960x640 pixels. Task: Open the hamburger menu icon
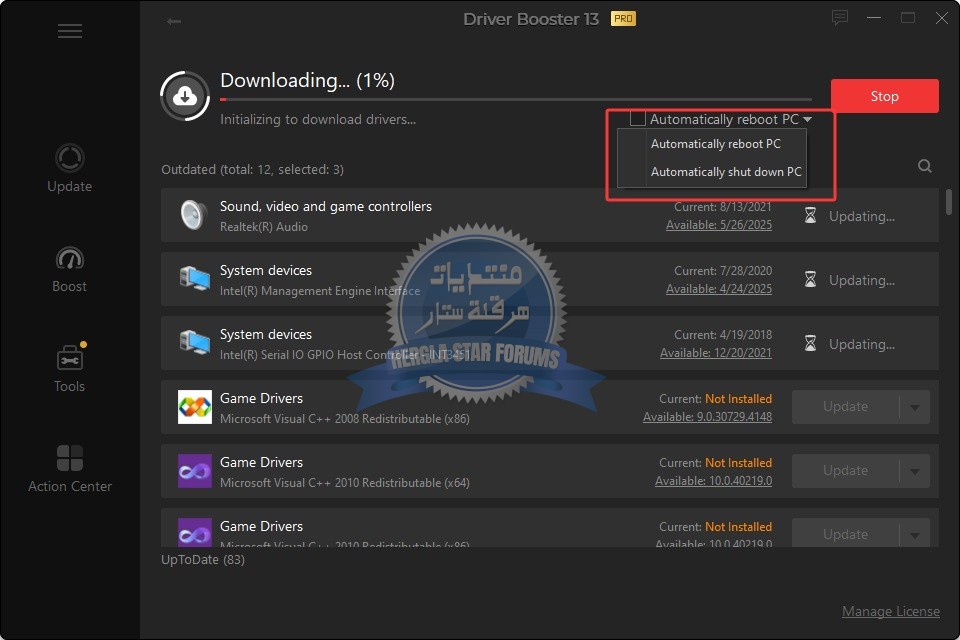pyautogui.click(x=70, y=31)
